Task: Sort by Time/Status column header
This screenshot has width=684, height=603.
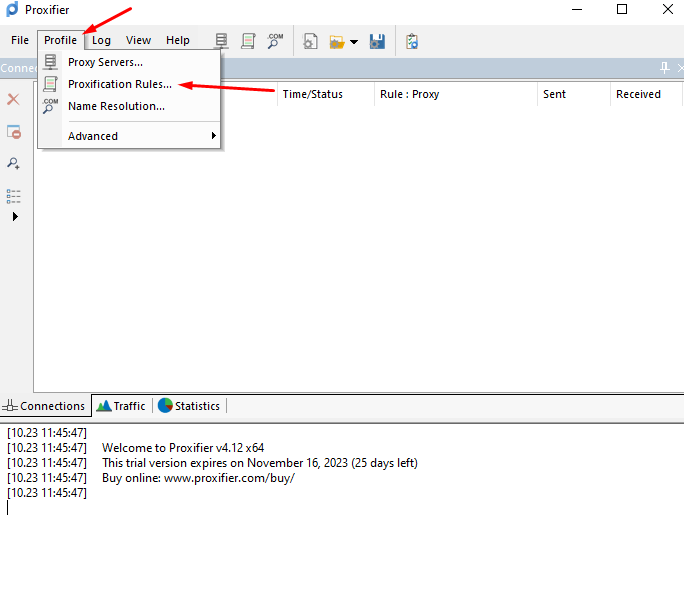Action: tap(325, 94)
